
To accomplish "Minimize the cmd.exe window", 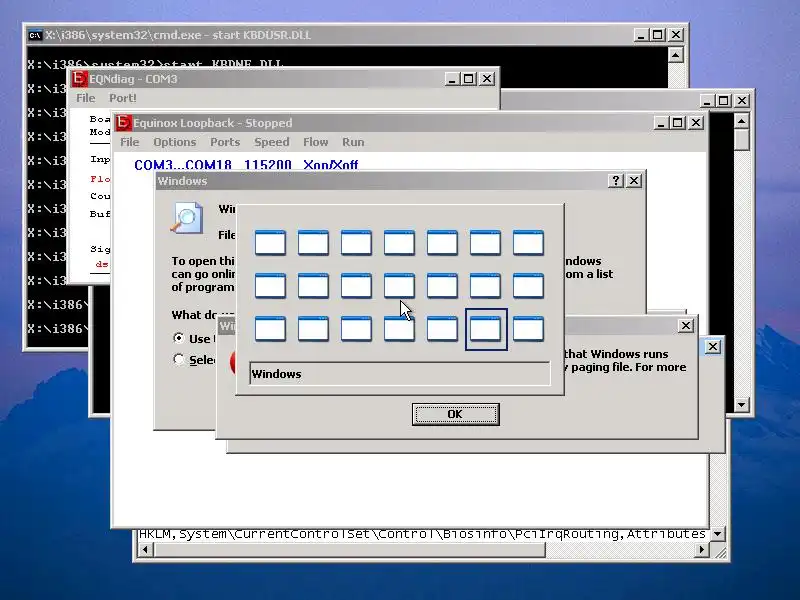I will (641, 35).
